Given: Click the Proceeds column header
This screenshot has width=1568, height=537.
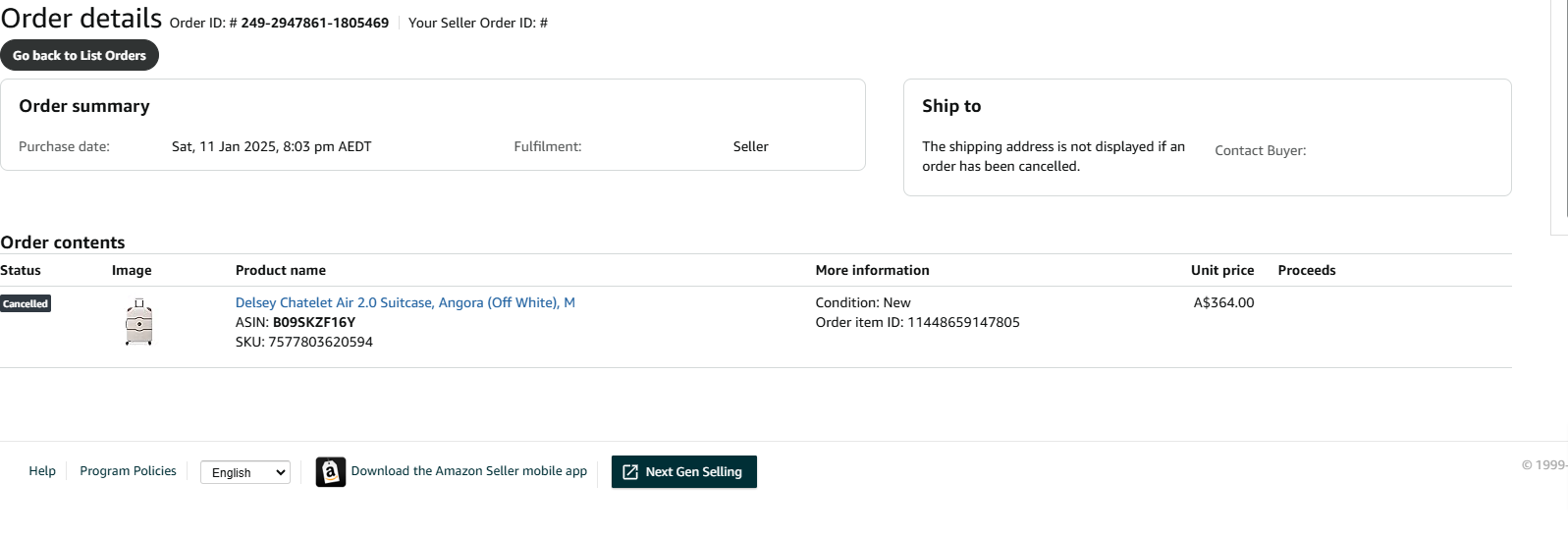Looking at the screenshot, I should (x=1307, y=270).
